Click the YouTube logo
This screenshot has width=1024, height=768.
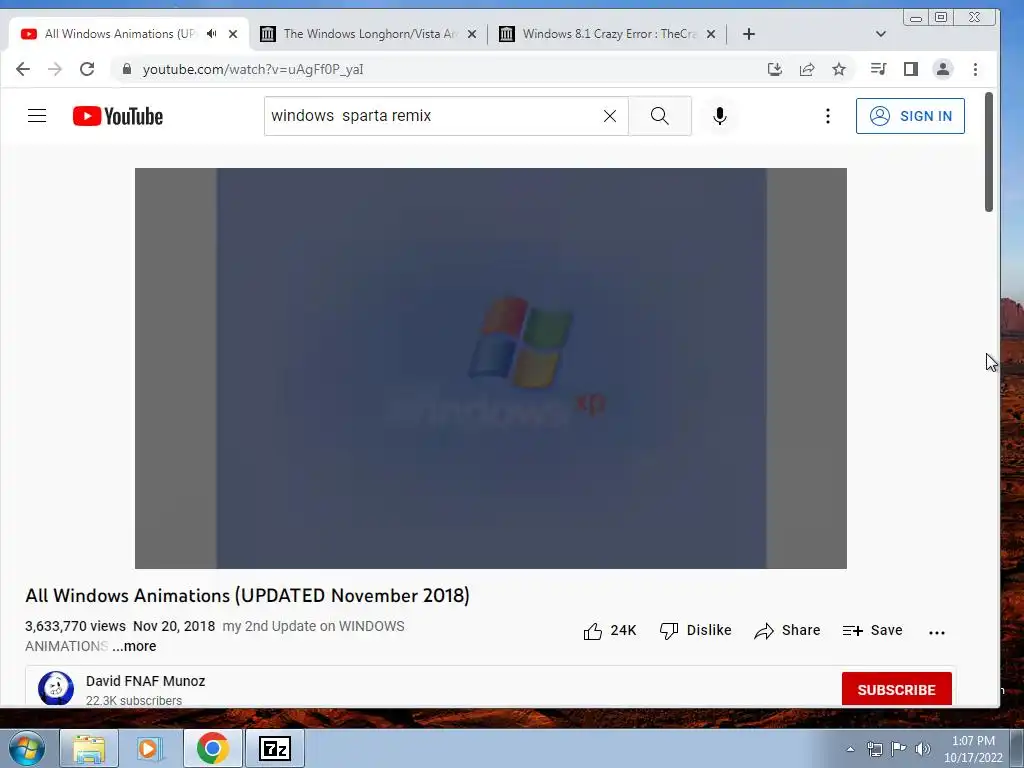coord(118,116)
